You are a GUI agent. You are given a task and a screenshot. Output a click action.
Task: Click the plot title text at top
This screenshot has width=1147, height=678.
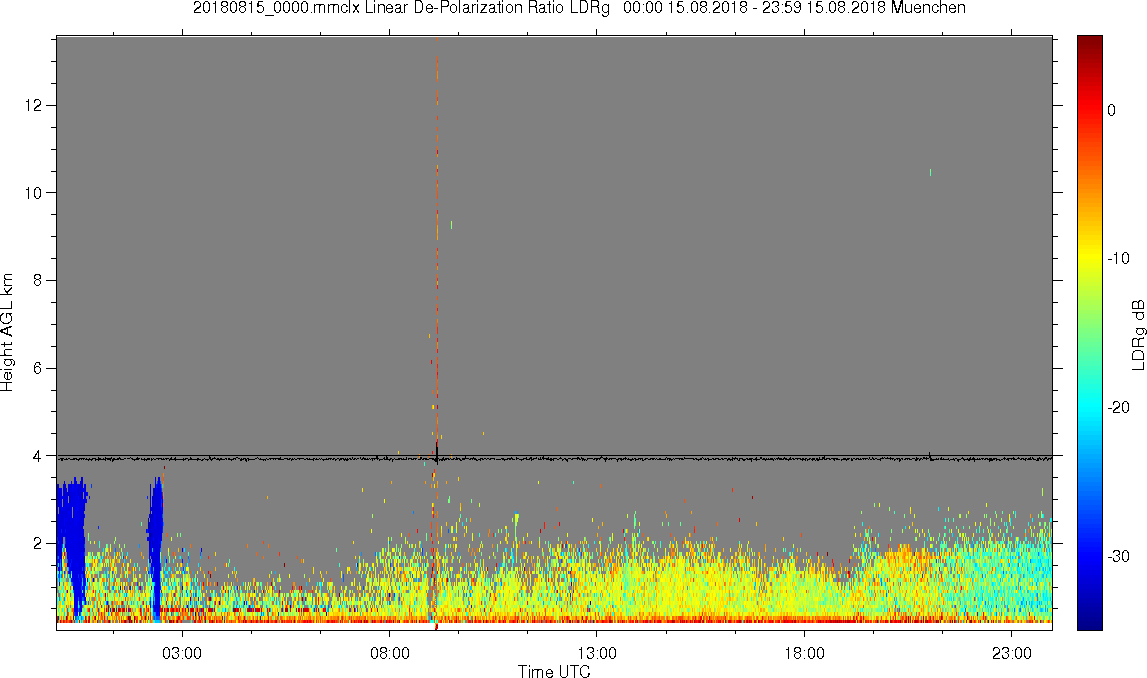[x=579, y=8]
